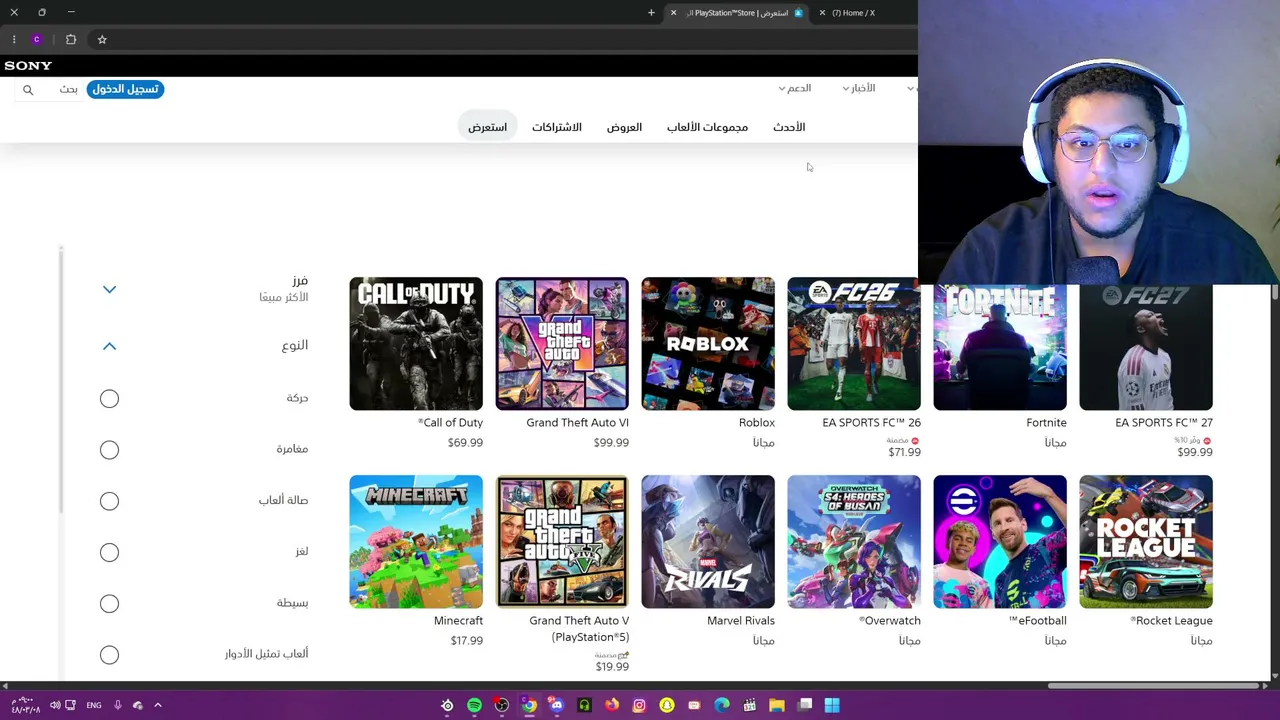Select the مغامرة genre radio button
The width and height of the screenshot is (1280, 720).
pos(109,450)
